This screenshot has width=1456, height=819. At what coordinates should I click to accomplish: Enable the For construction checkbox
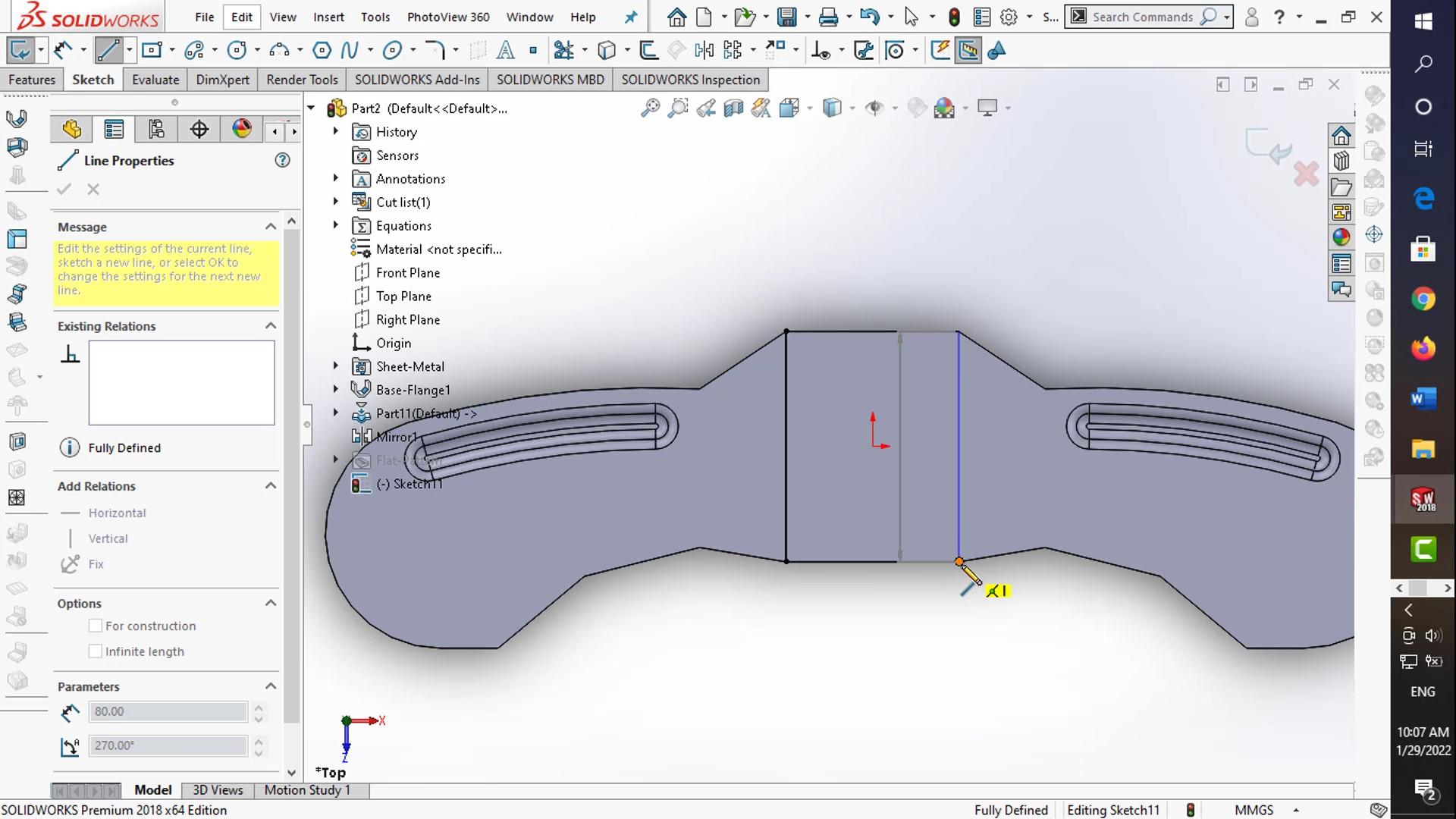(x=96, y=626)
